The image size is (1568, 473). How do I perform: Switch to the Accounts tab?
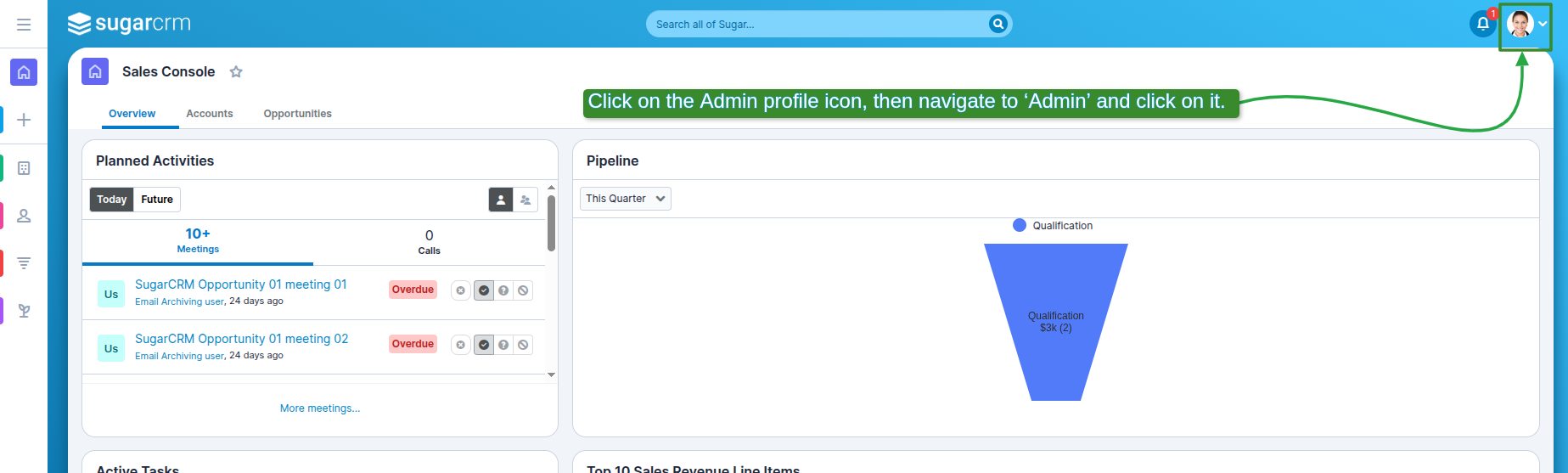[210, 114]
